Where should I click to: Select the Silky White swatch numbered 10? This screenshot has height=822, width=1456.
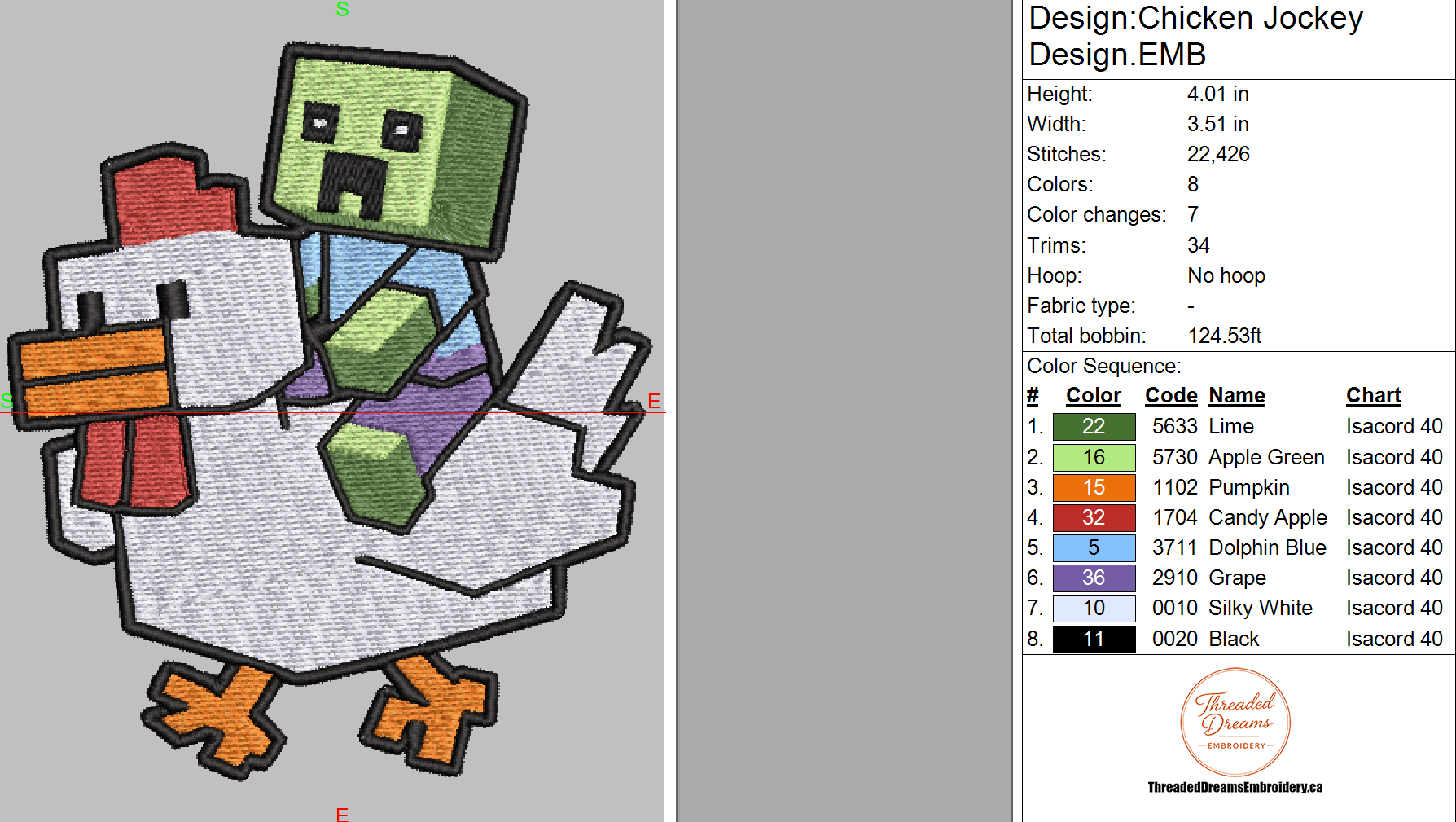click(x=1094, y=608)
